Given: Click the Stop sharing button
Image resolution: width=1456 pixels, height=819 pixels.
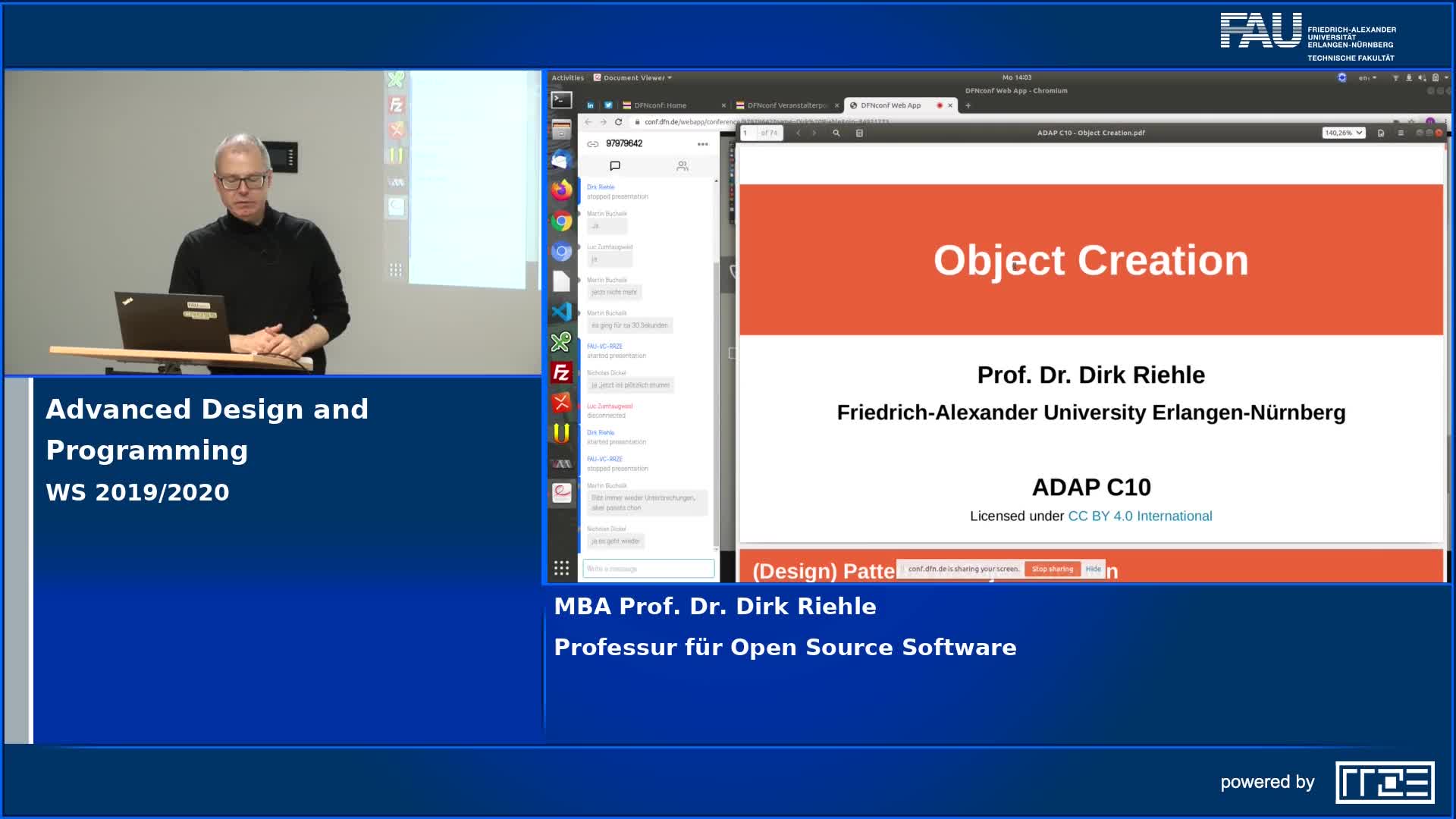Looking at the screenshot, I should [x=1053, y=569].
